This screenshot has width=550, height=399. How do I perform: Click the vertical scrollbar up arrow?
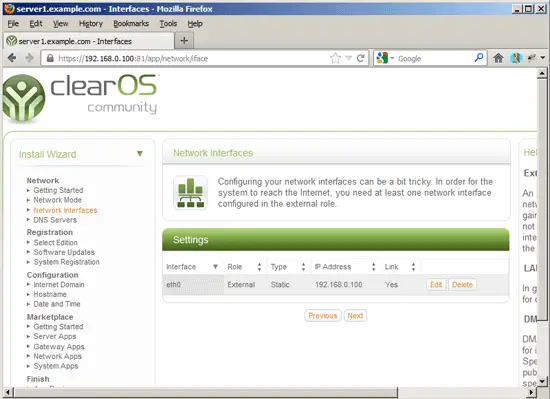[542, 73]
